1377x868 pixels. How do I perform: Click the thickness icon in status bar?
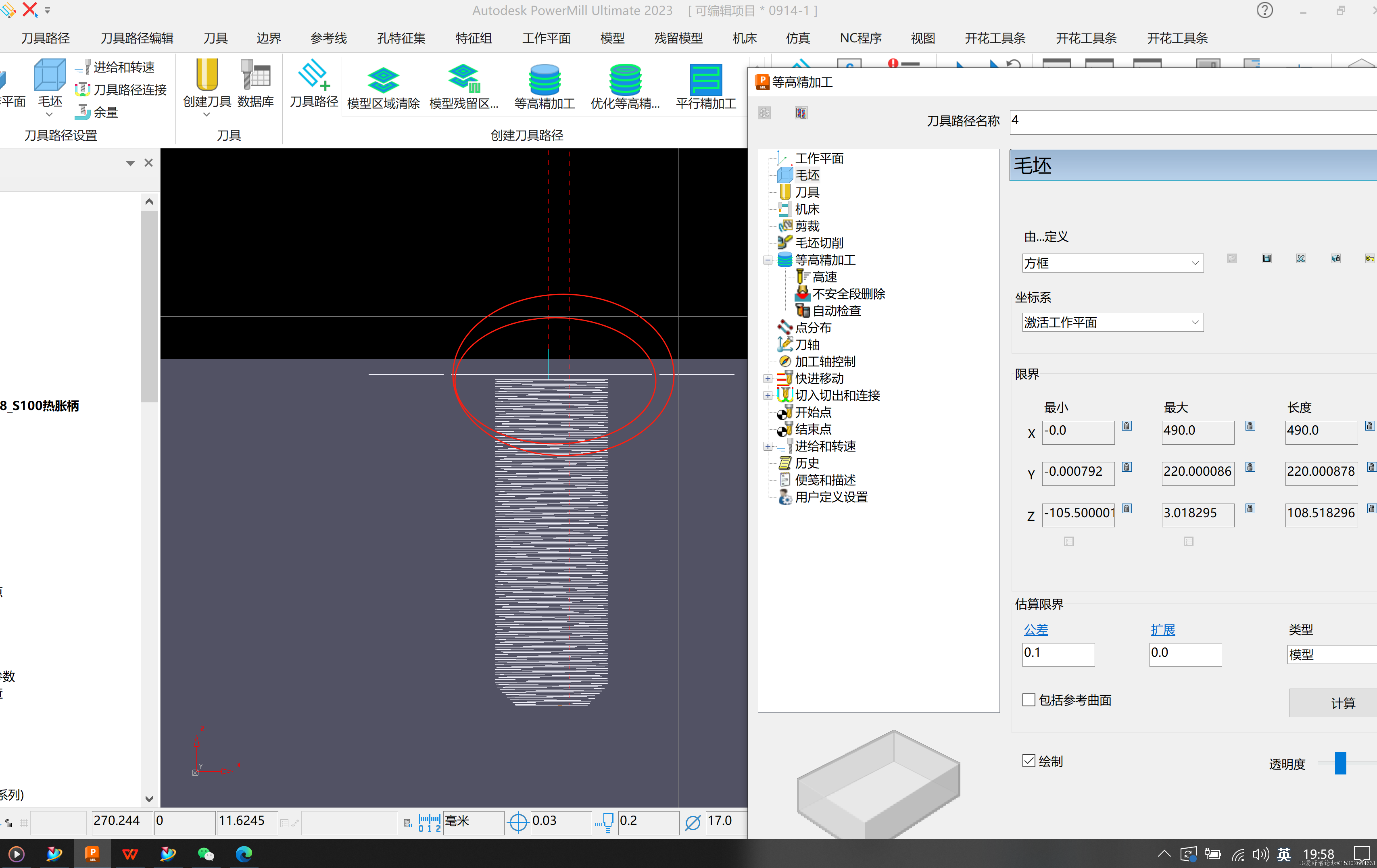pyautogui.click(x=605, y=822)
